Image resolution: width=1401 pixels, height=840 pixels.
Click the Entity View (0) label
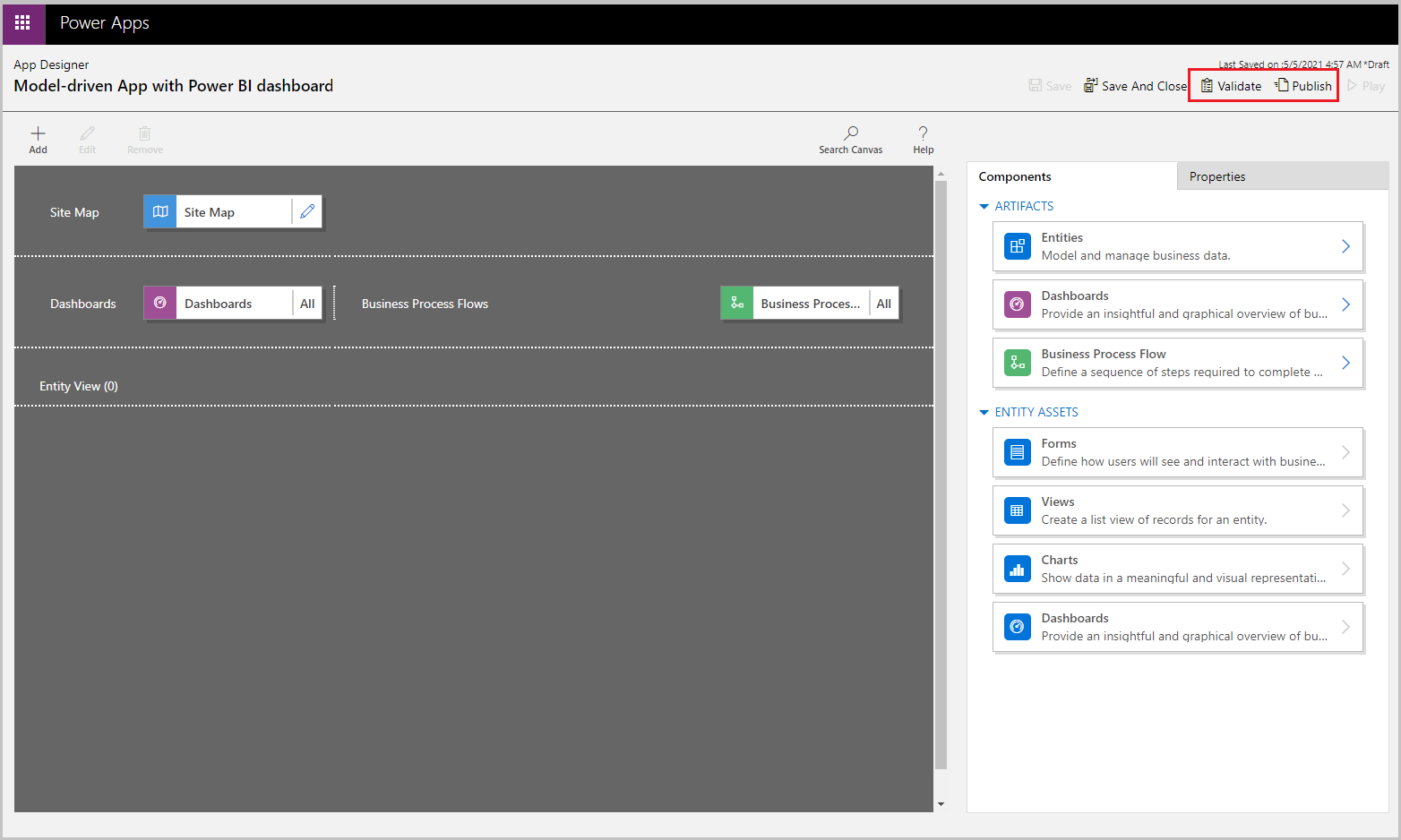tap(79, 386)
